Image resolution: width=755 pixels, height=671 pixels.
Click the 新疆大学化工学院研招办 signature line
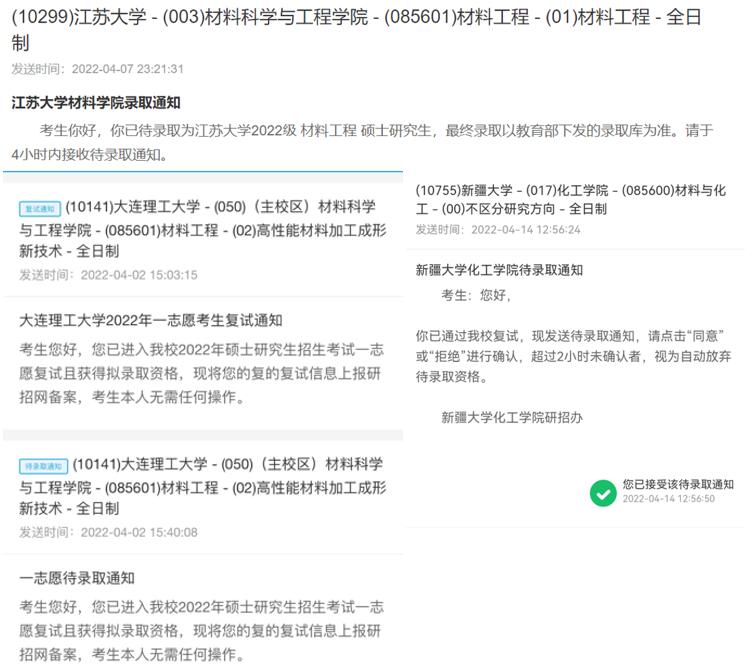pos(511,418)
